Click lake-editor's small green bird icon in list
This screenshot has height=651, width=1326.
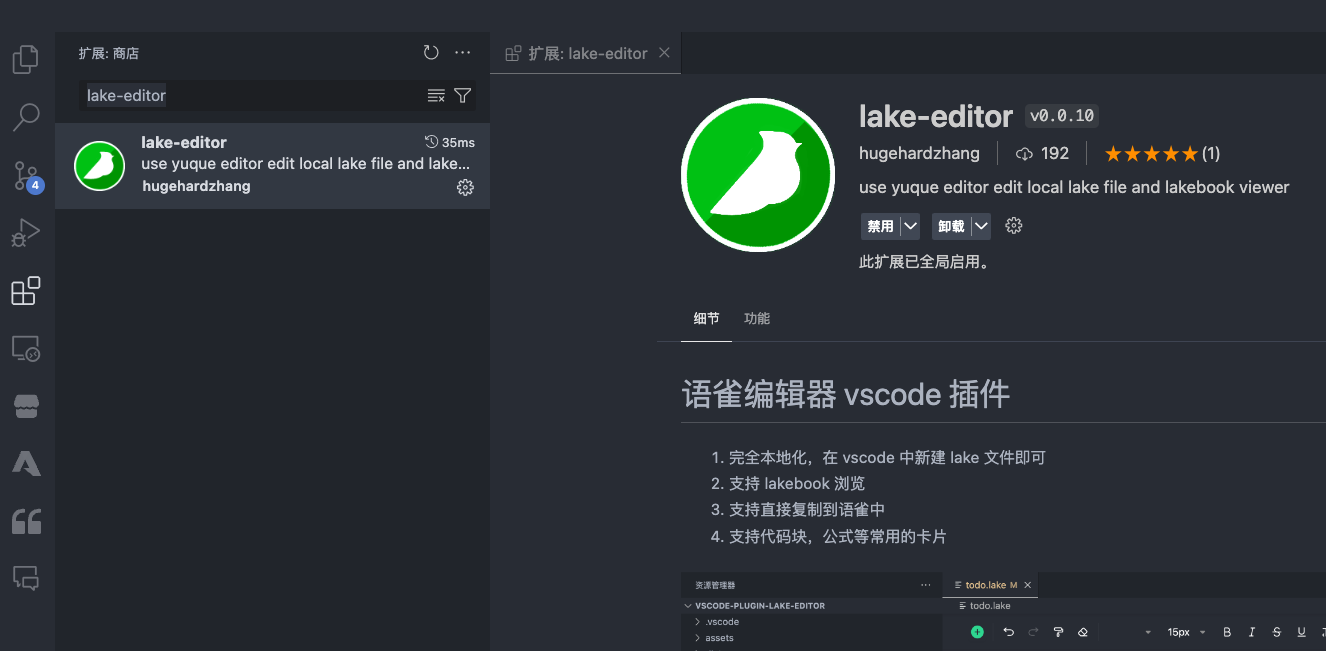99,166
